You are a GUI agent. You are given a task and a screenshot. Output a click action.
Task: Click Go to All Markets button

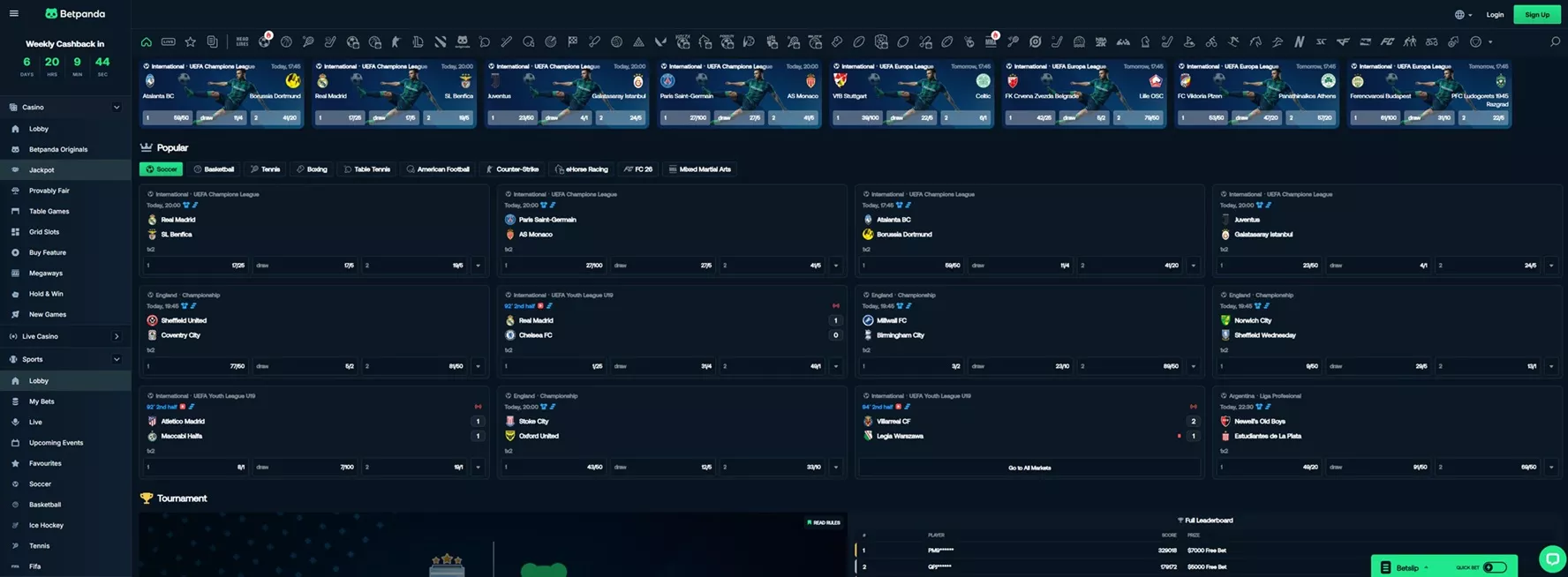point(1029,468)
